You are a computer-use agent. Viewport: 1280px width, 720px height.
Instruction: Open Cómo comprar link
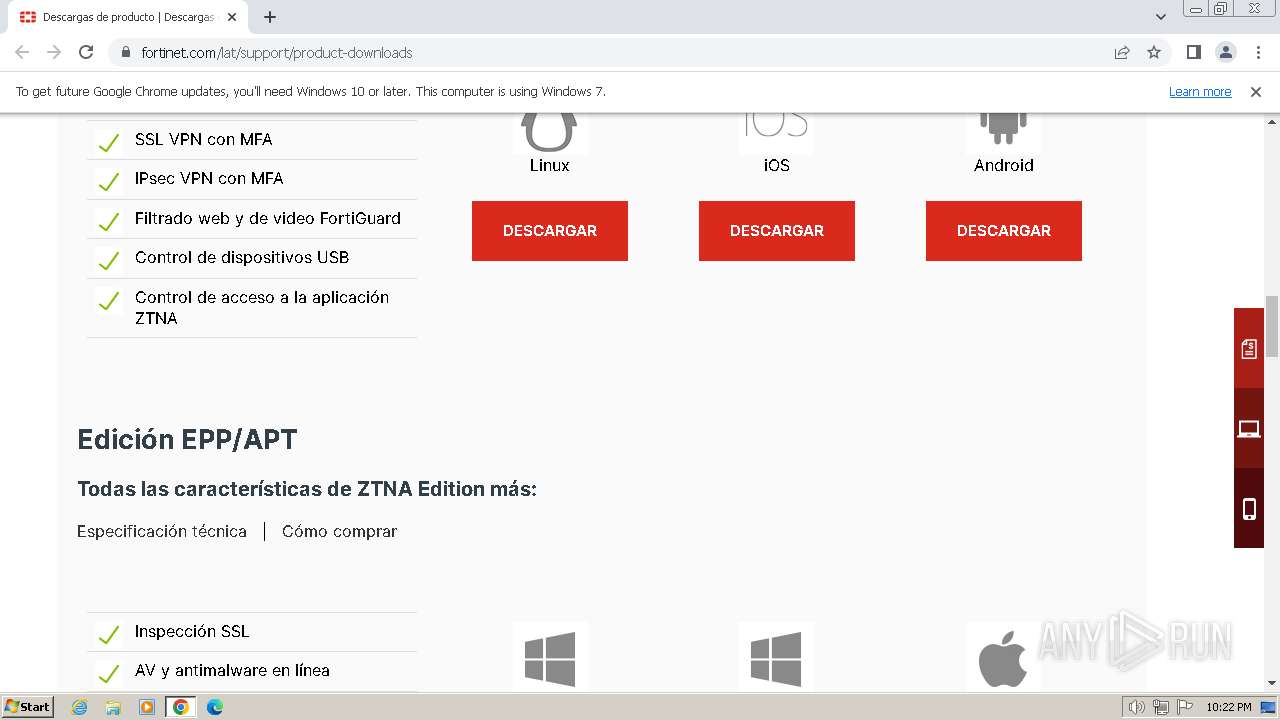[339, 531]
